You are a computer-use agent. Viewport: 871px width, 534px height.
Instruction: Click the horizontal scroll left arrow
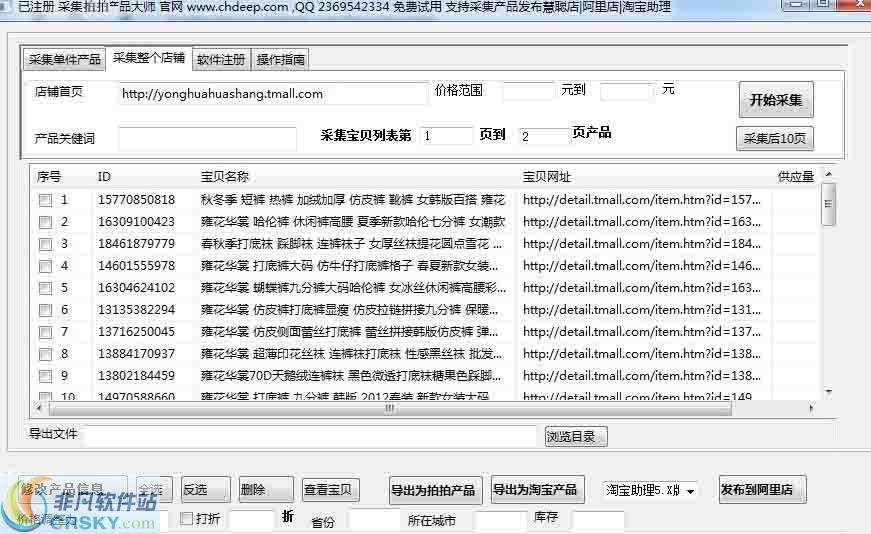coord(38,409)
